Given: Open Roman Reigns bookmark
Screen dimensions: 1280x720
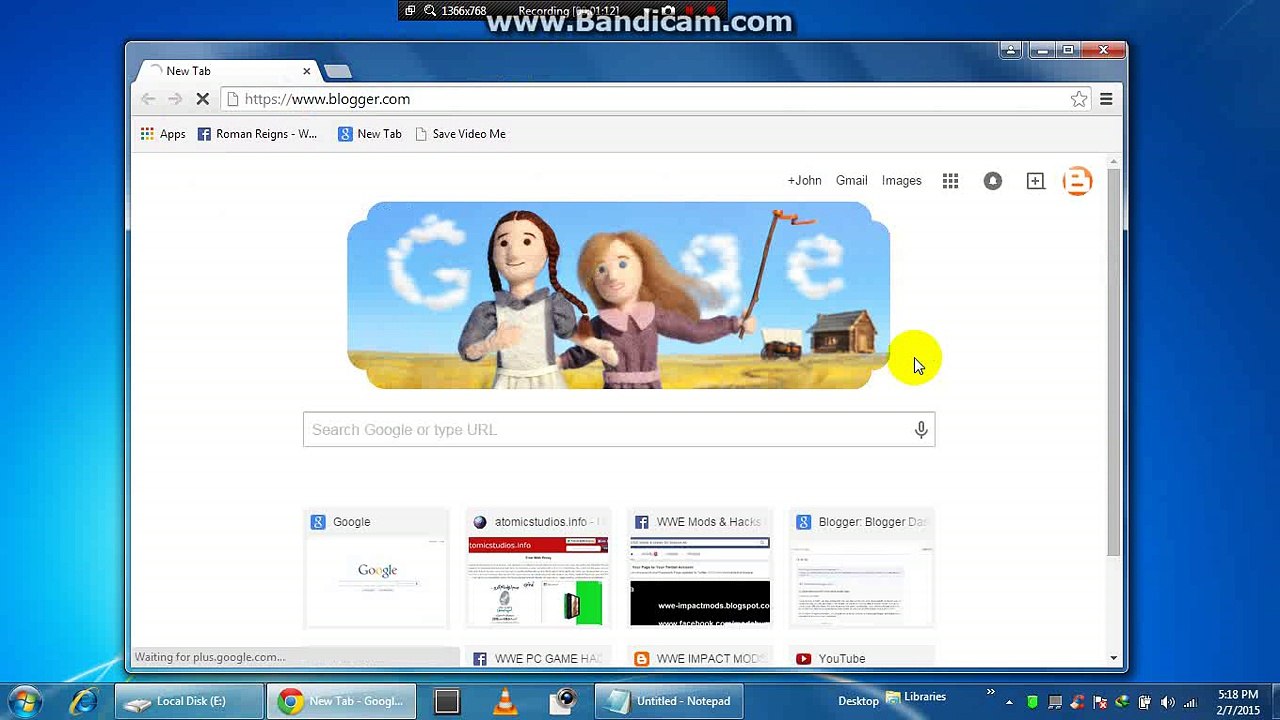Looking at the screenshot, I should coord(257,134).
